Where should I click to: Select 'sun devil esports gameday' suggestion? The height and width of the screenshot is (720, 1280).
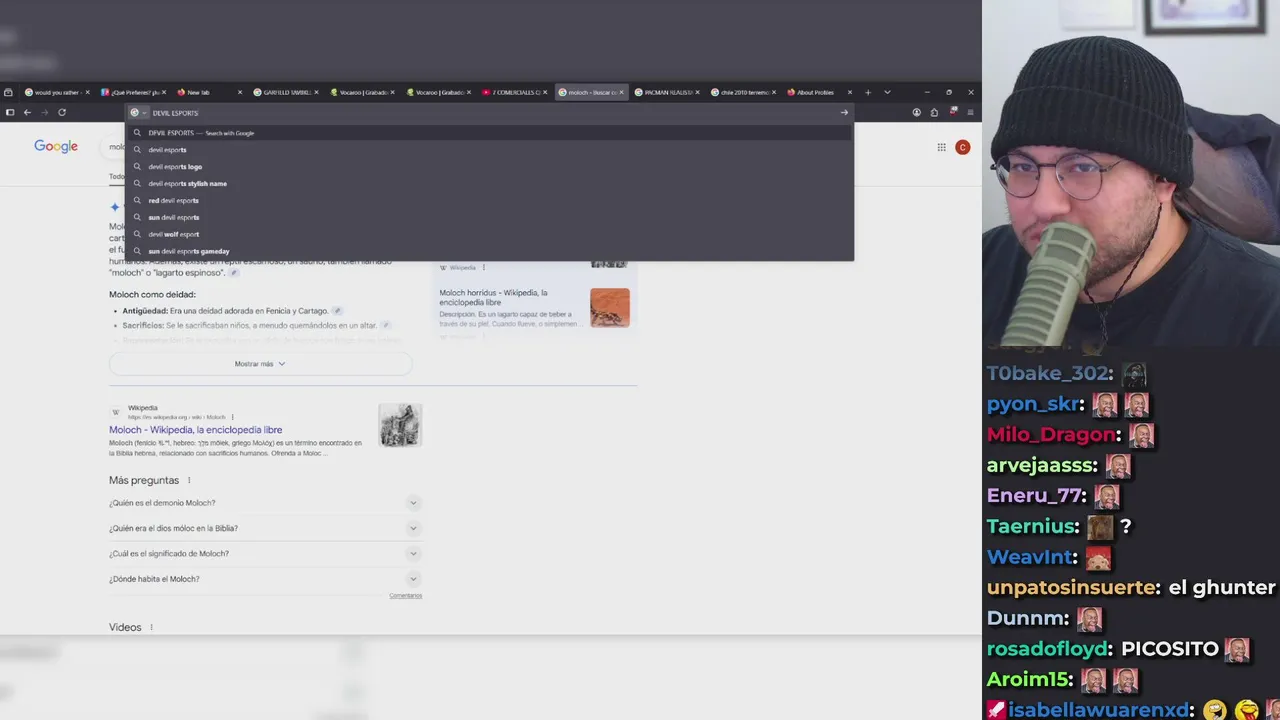[490, 251]
